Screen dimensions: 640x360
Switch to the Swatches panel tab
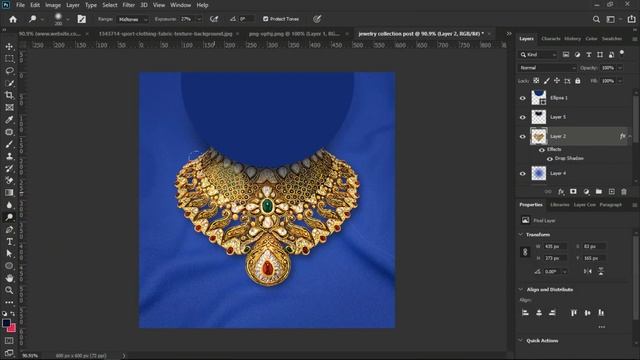tap(612, 39)
